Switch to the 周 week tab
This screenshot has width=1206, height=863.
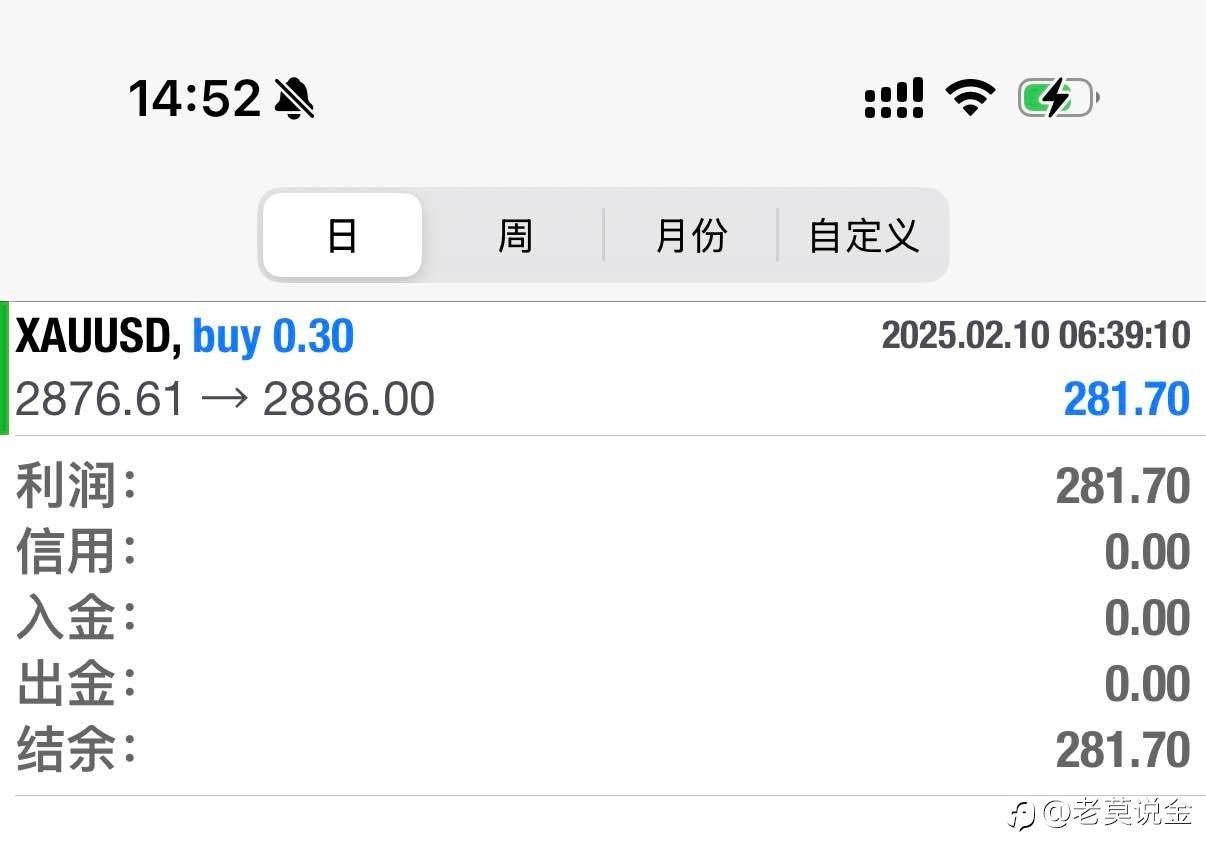click(515, 236)
